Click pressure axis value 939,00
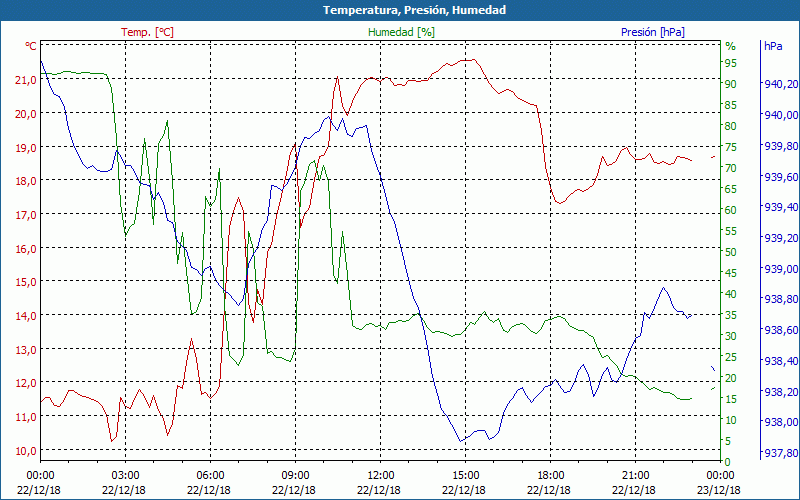This screenshot has width=800, height=500. click(x=781, y=269)
